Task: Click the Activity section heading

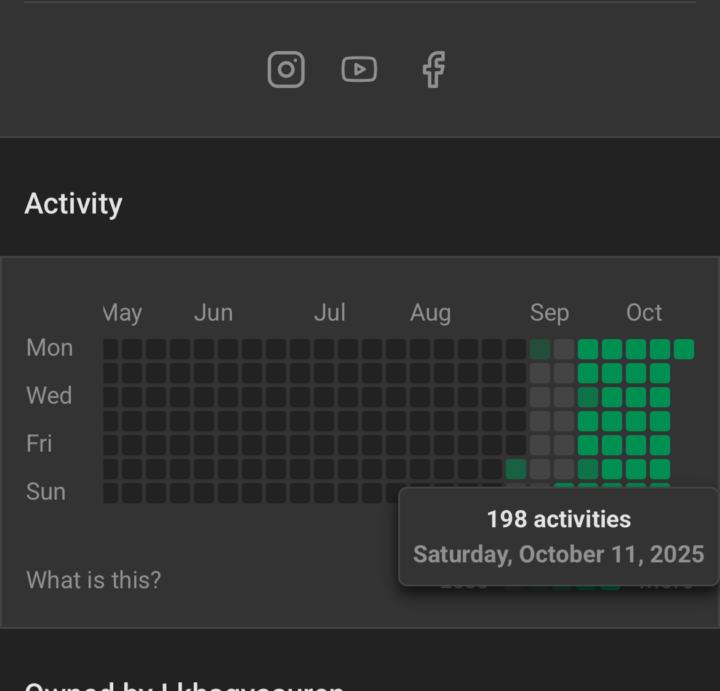Action: [x=73, y=204]
